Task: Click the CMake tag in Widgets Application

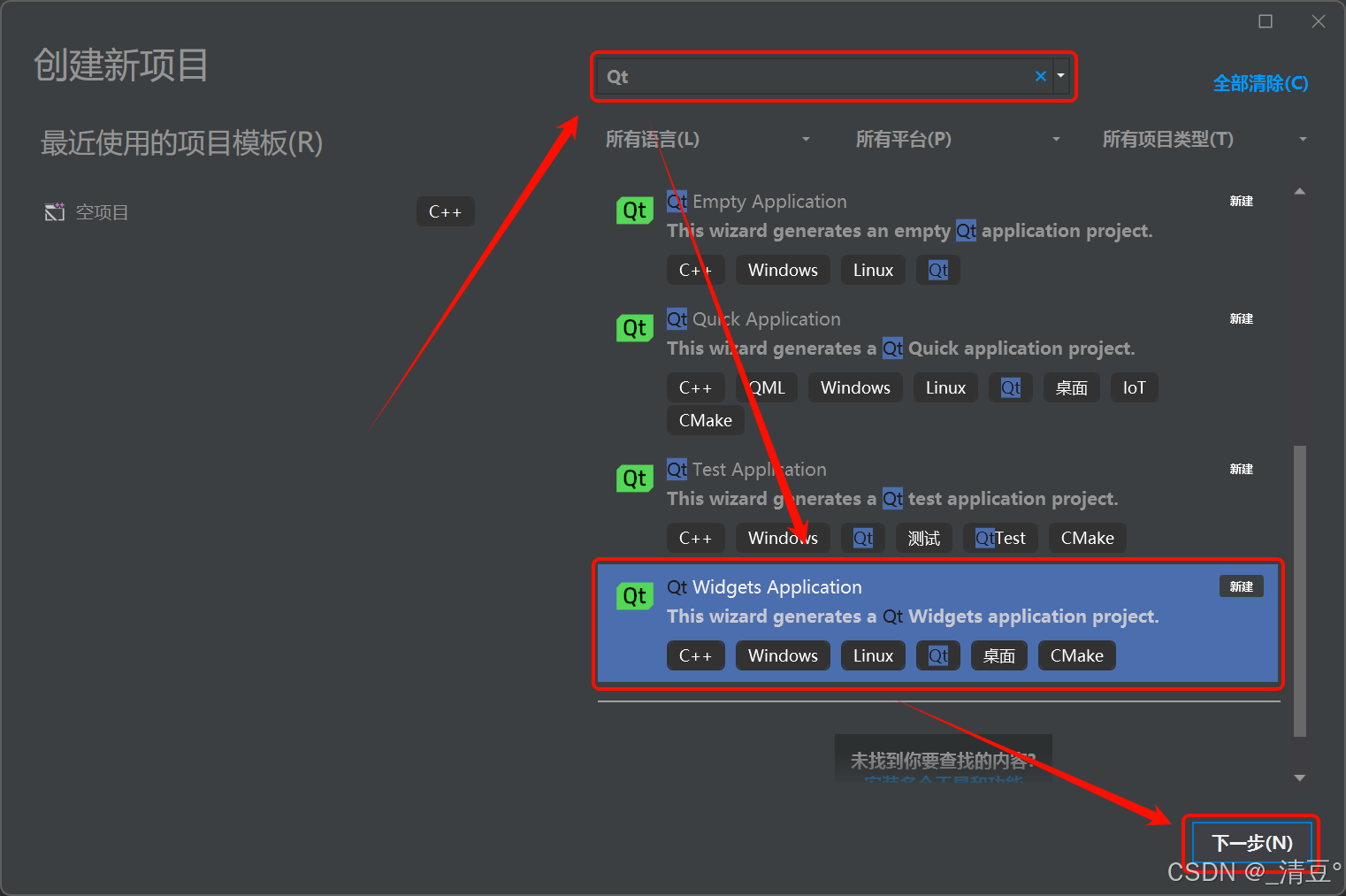Action: [1076, 655]
